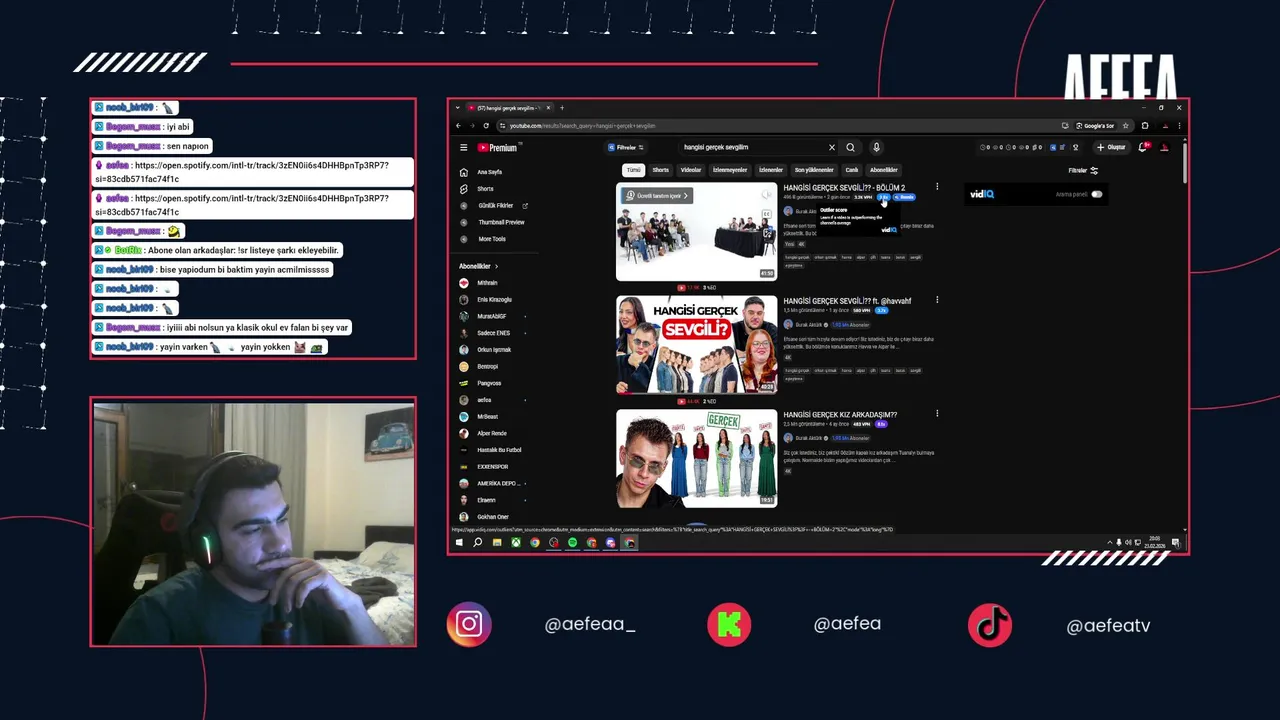Click the browser address bar

pos(780,126)
